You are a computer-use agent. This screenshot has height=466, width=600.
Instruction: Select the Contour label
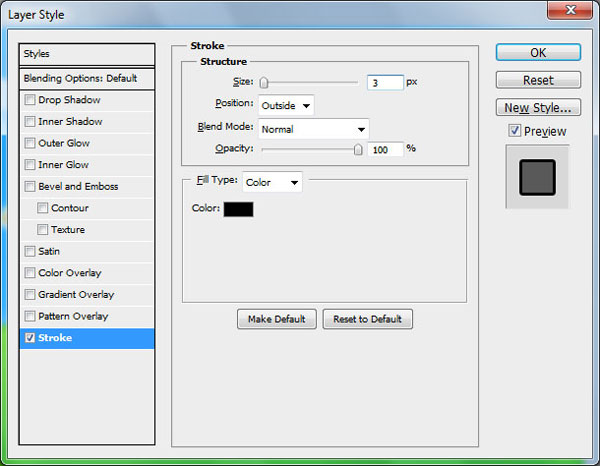click(x=70, y=208)
